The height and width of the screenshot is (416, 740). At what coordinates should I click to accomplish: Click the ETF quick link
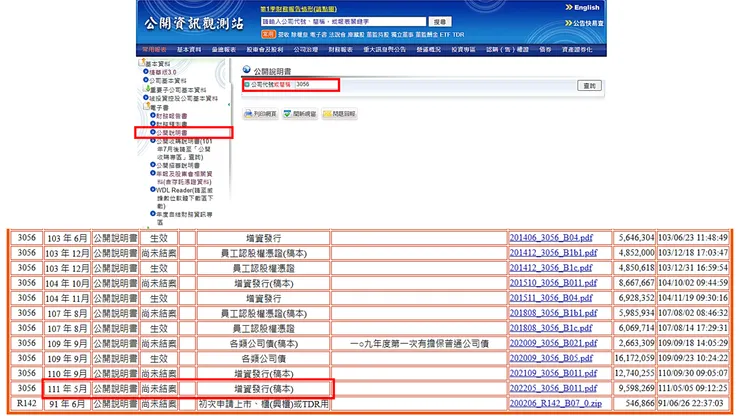point(445,34)
